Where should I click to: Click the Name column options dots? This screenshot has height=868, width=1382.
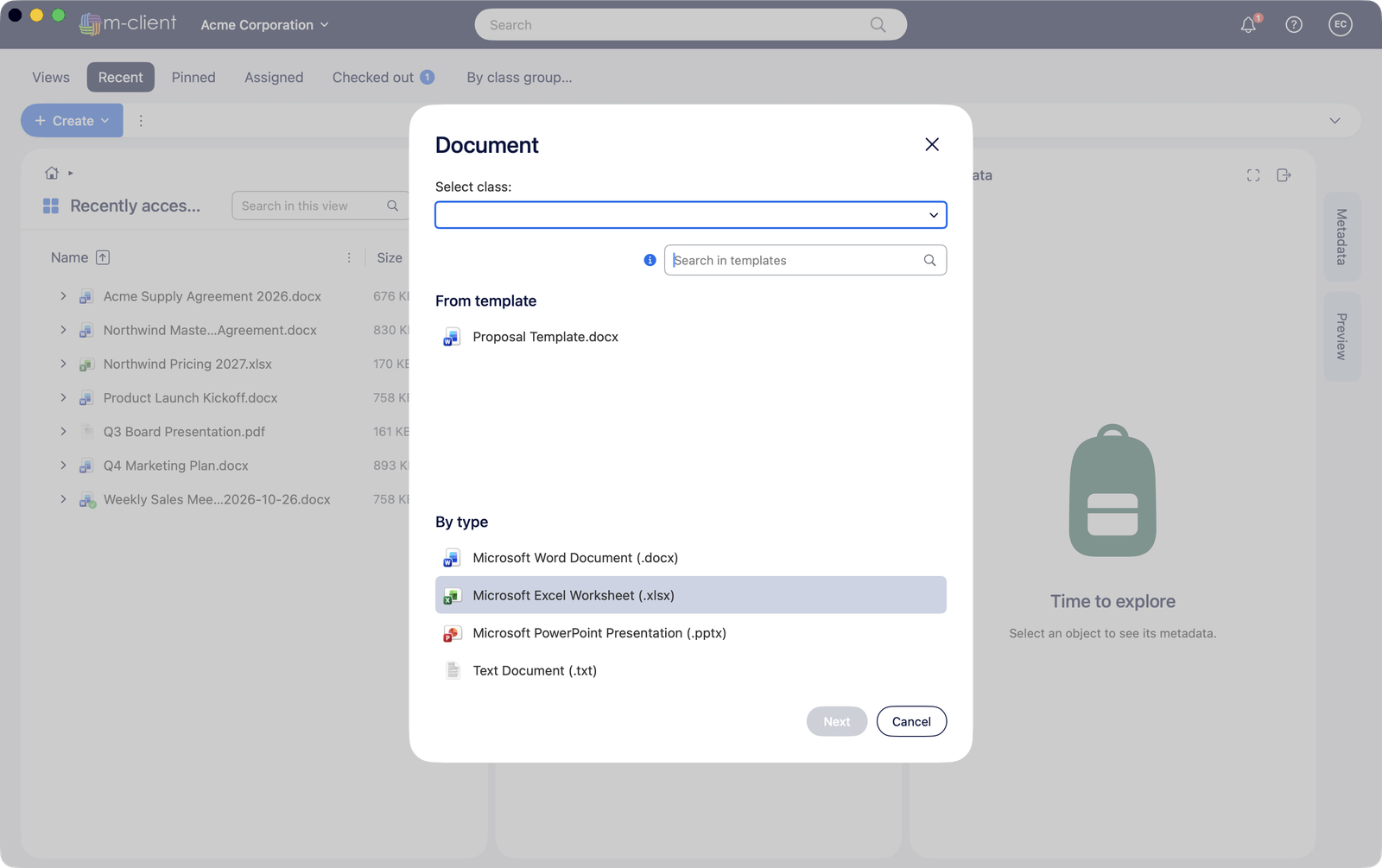[349, 257]
